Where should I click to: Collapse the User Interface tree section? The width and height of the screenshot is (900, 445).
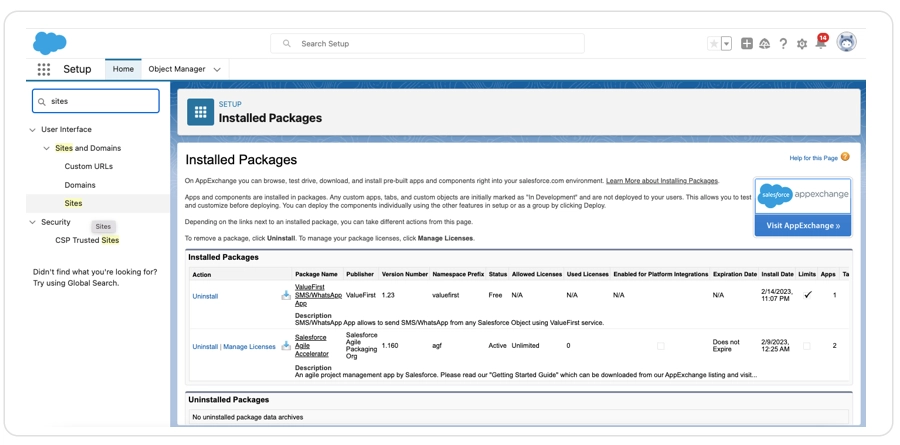33,130
